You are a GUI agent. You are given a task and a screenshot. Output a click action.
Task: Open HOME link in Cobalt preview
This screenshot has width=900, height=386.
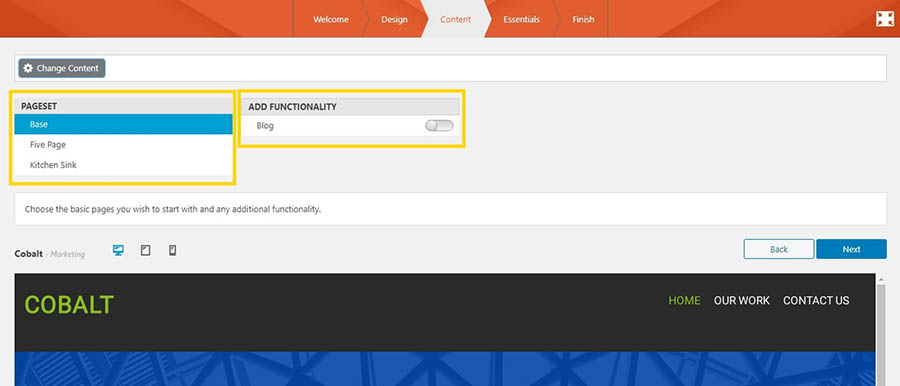[684, 300]
